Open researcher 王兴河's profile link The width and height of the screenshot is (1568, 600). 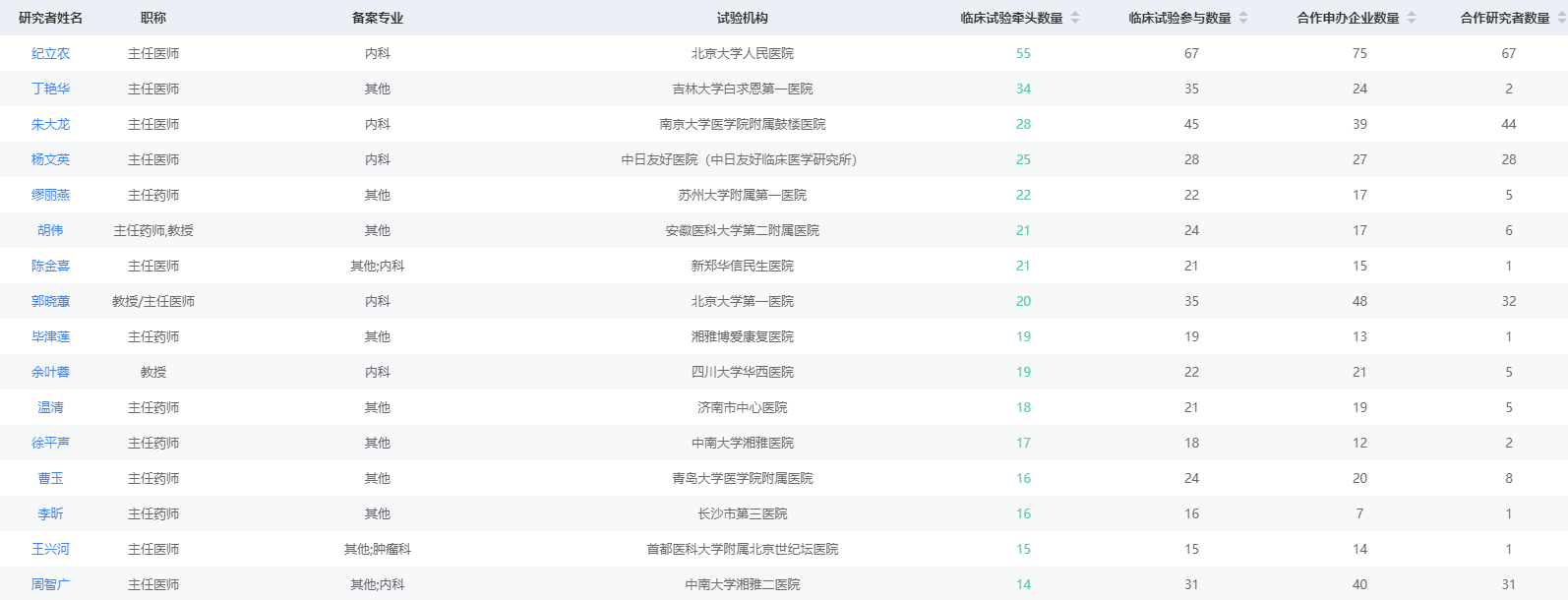(50, 549)
